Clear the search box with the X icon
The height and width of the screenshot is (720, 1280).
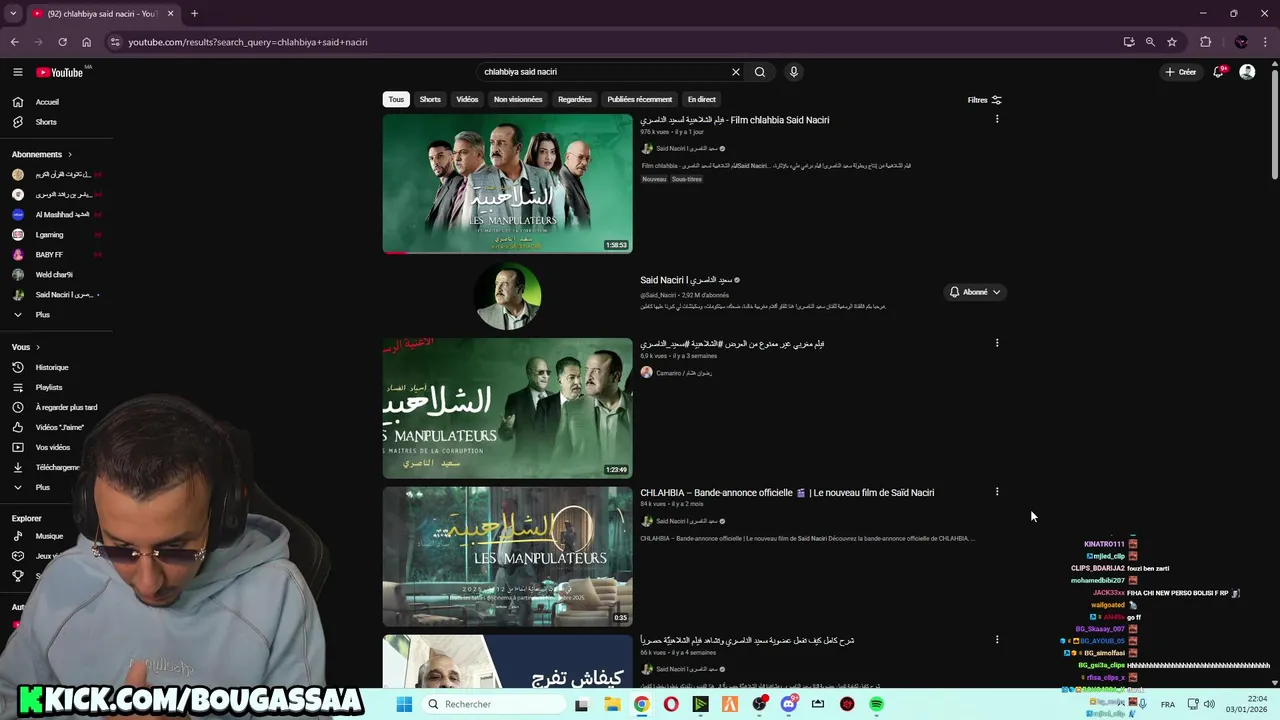pos(736,72)
